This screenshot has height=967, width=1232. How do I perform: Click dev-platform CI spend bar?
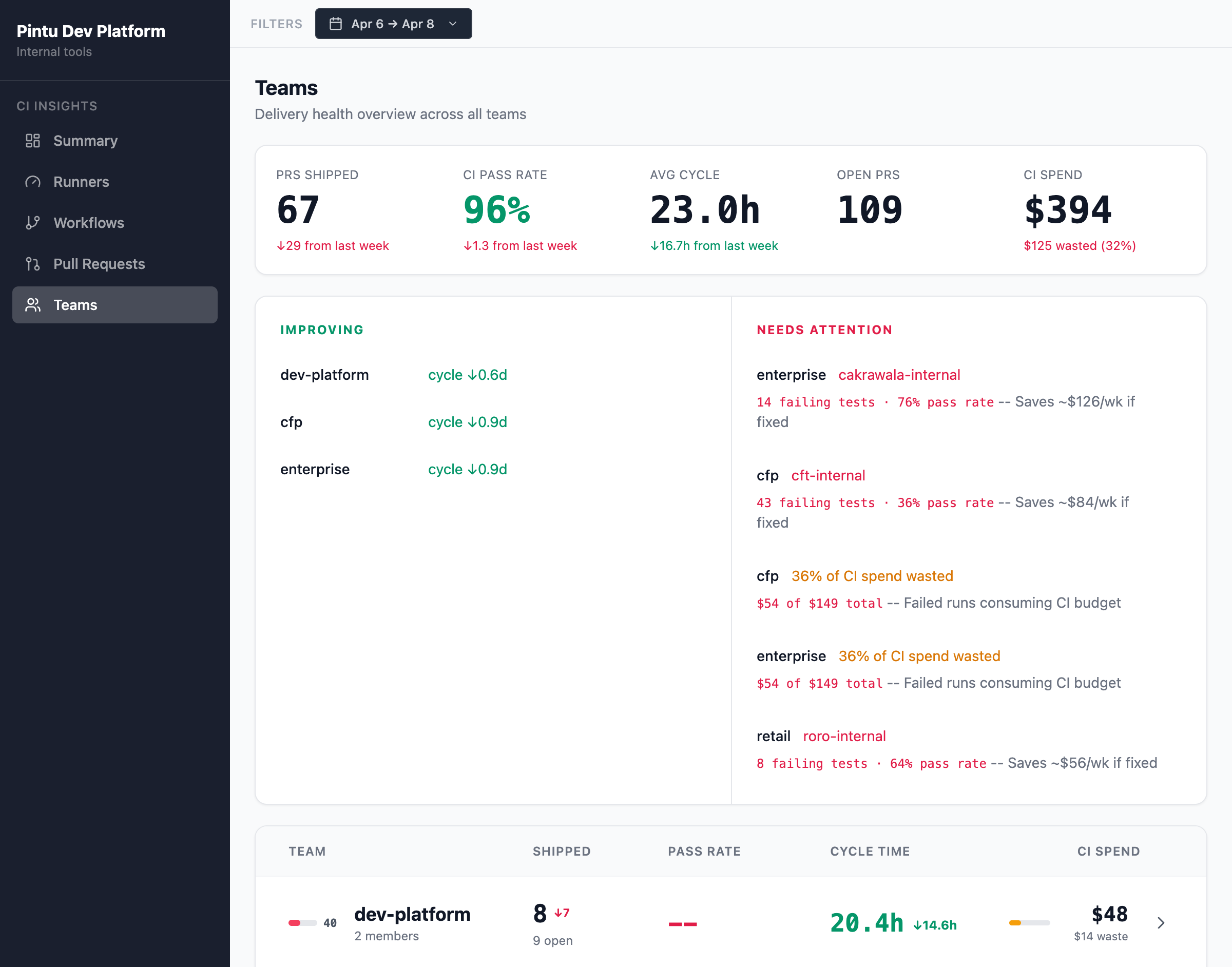[x=1029, y=923]
